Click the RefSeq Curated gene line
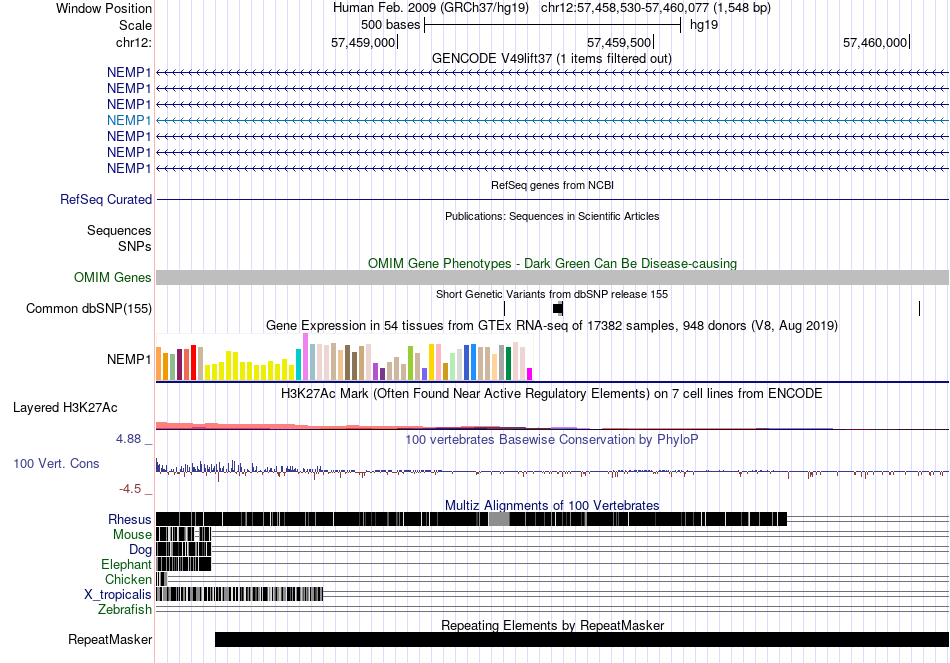Screen dimensions: 950x663 coord(552,199)
